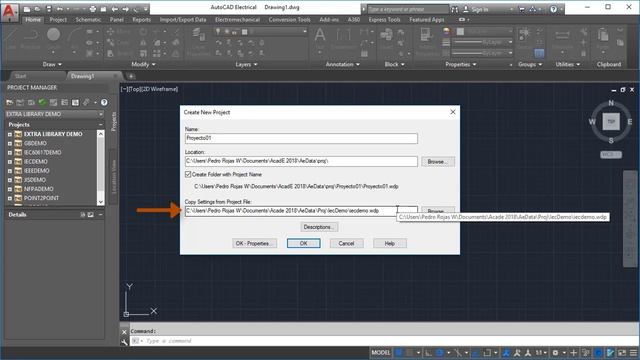
Task: Toggle Polar Tracking in the status bar
Action: click(x=439, y=353)
